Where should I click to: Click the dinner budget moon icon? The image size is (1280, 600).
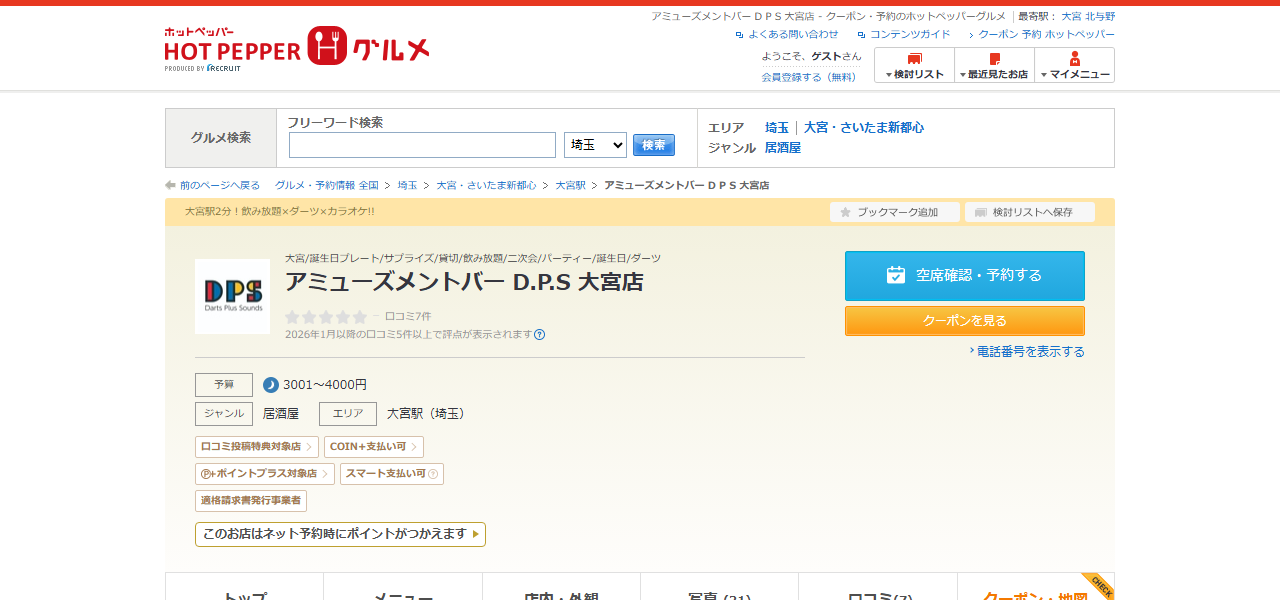coord(271,385)
